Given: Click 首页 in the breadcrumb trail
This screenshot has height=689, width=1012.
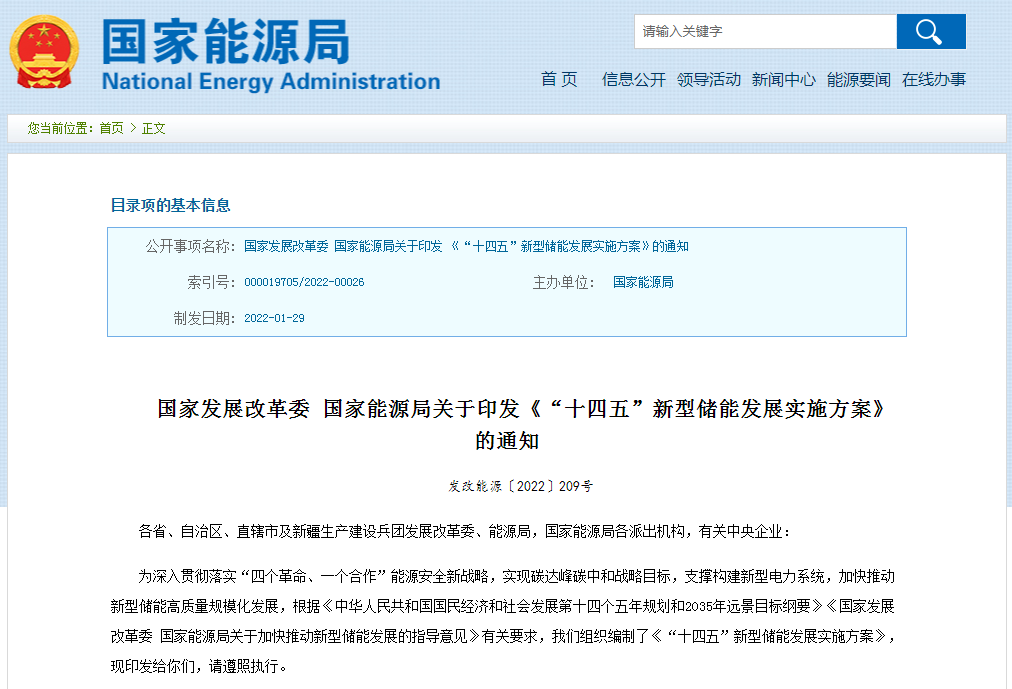Looking at the screenshot, I should pyautogui.click(x=111, y=128).
